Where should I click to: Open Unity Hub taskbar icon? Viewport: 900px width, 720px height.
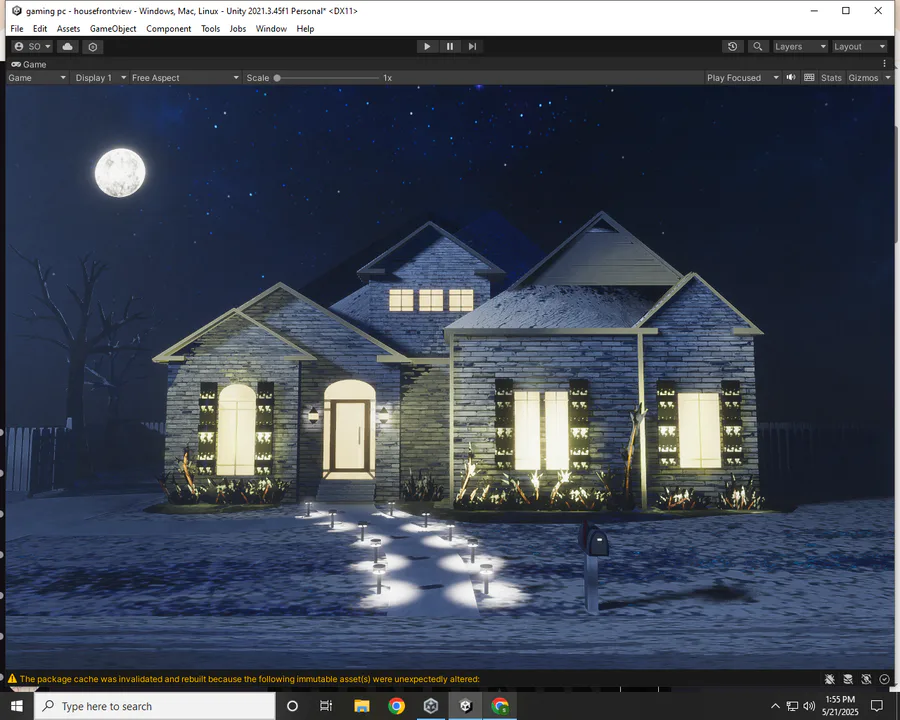pyautogui.click(x=431, y=706)
